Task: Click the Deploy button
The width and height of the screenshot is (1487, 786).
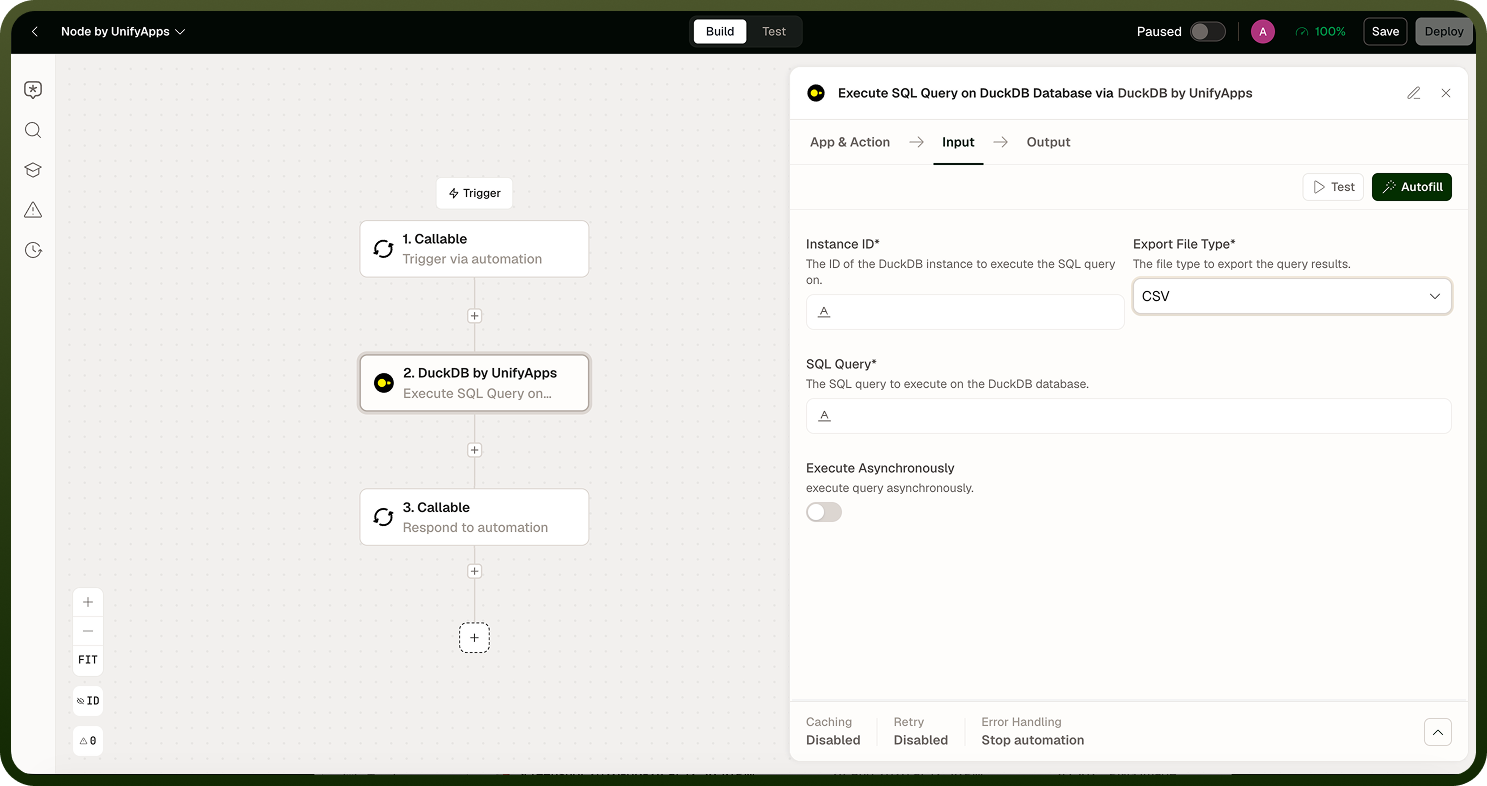Action: pyautogui.click(x=1444, y=32)
